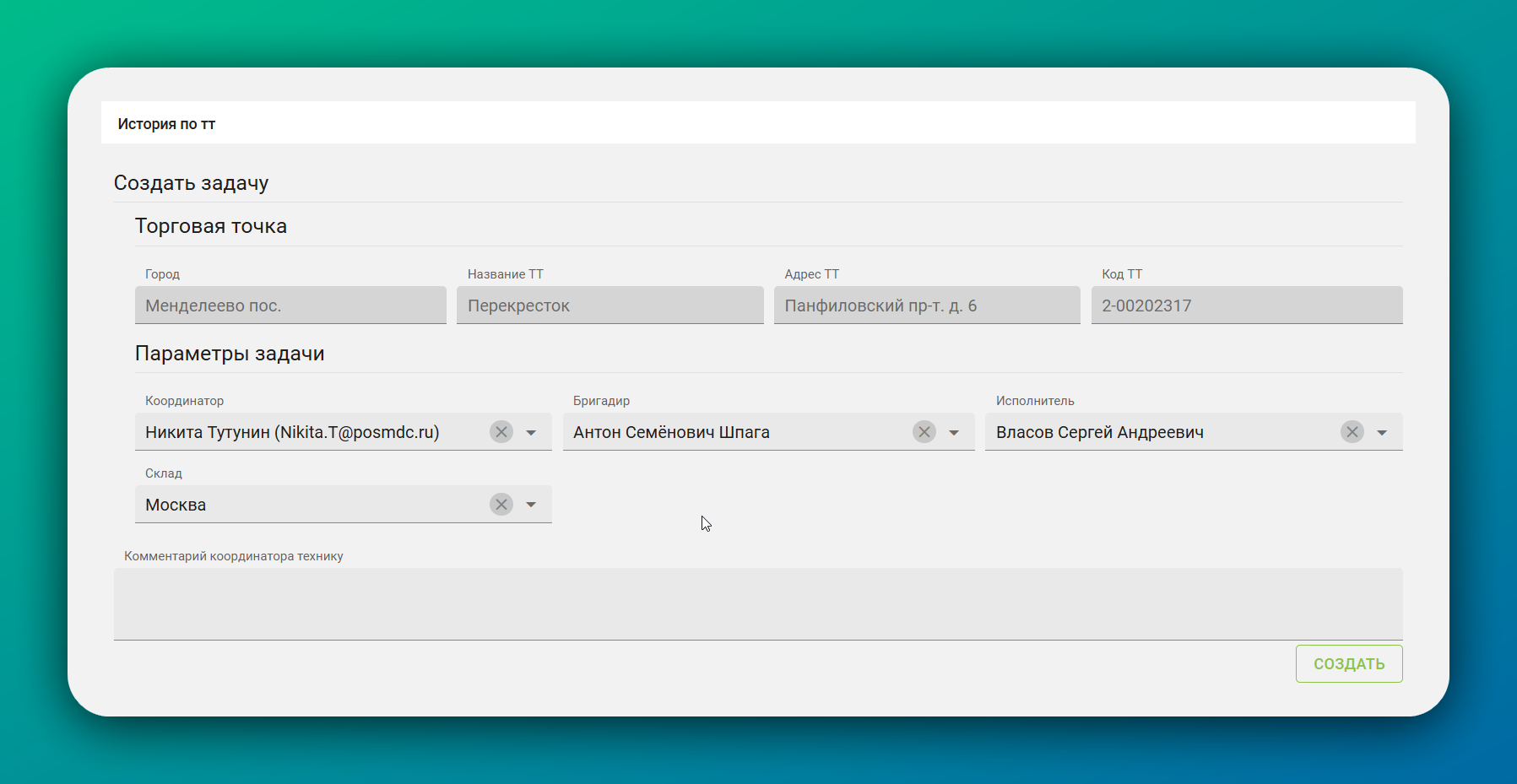Clear the Склад field selection
This screenshot has width=1517, height=784.
click(501, 505)
